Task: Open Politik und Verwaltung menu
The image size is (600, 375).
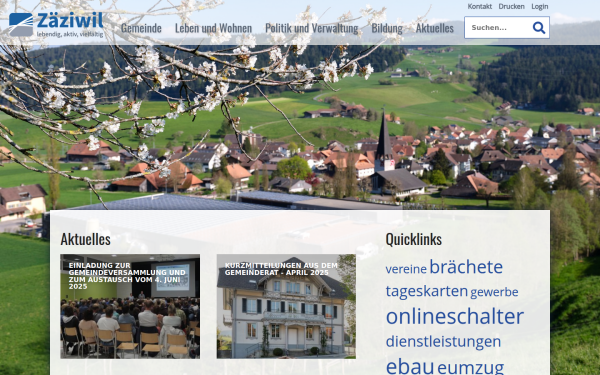Action: [311, 28]
